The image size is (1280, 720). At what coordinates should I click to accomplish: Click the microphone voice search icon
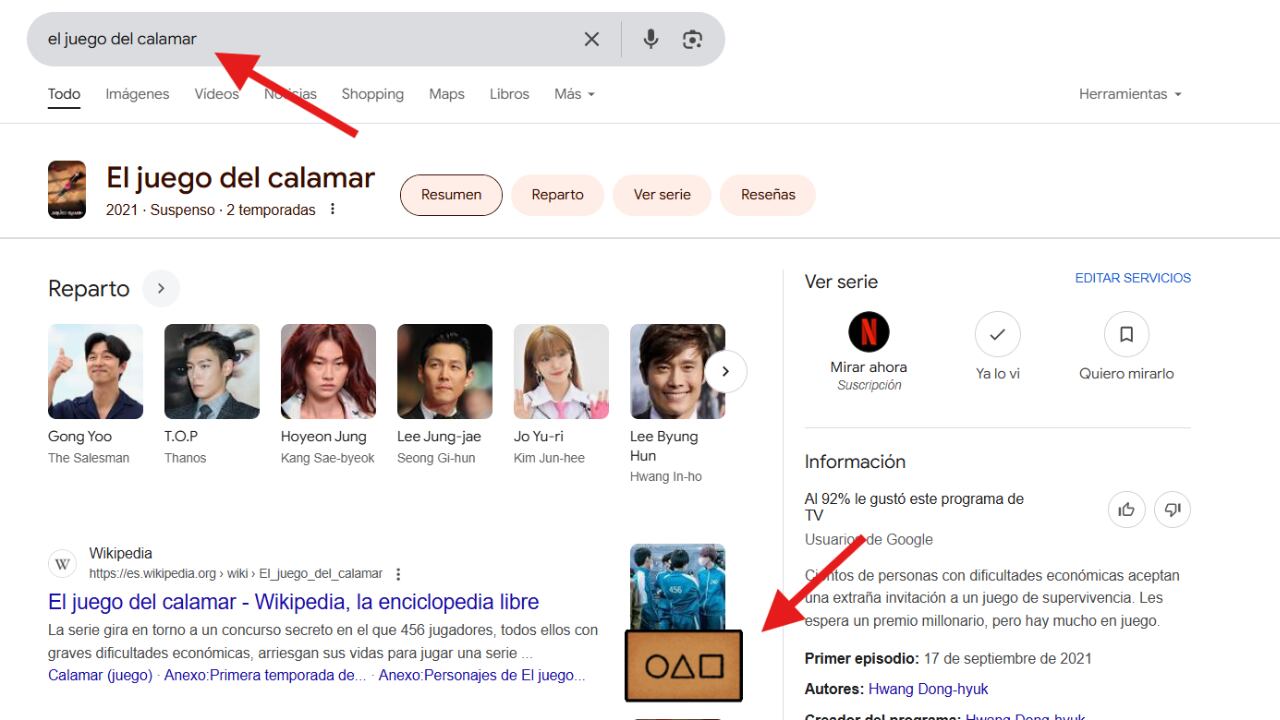650,39
